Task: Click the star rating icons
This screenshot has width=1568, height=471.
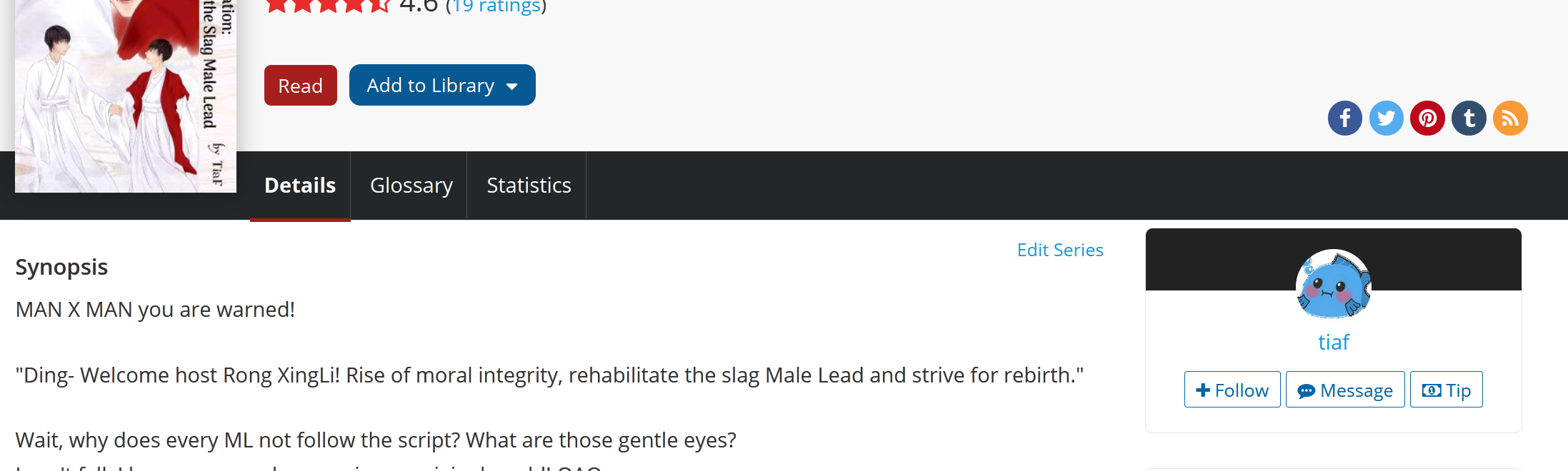Action: coord(327,6)
